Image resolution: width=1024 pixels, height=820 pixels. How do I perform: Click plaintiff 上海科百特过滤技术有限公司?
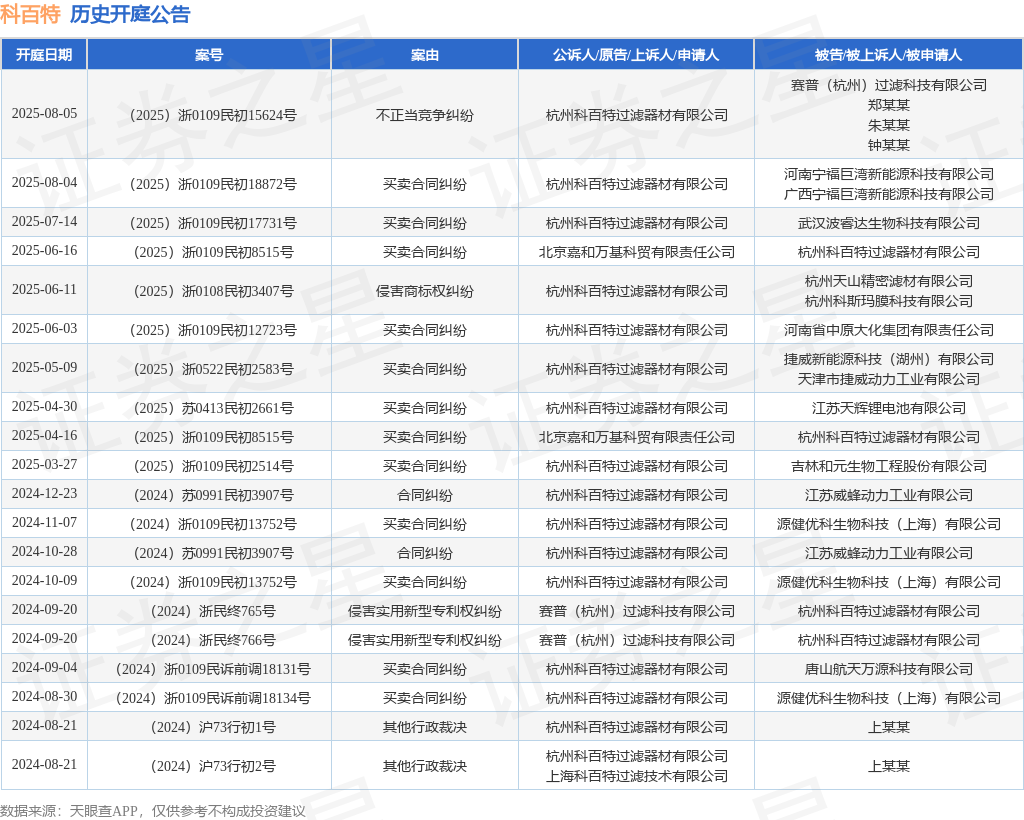tap(637, 776)
